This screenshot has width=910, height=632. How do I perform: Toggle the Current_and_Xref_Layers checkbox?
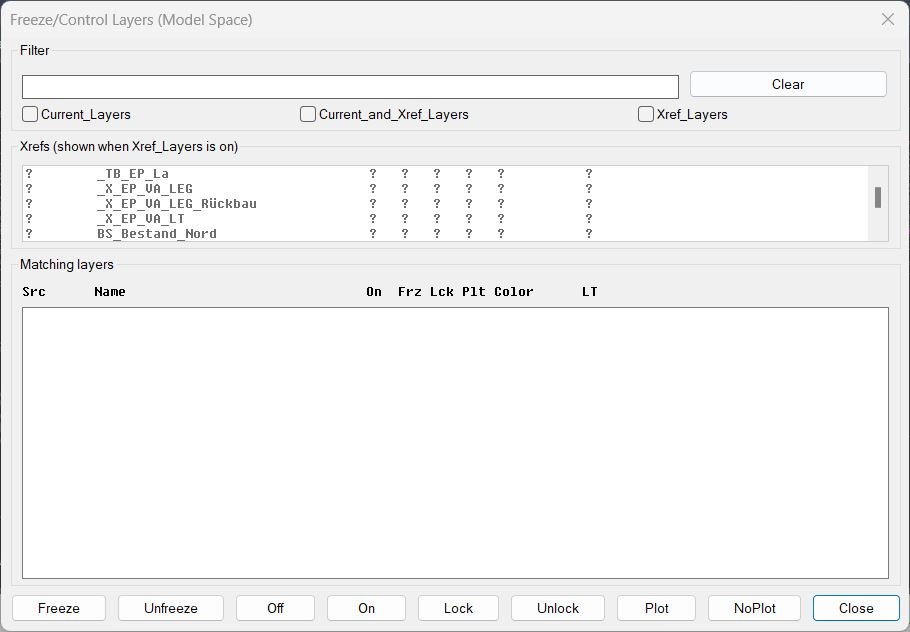click(309, 114)
